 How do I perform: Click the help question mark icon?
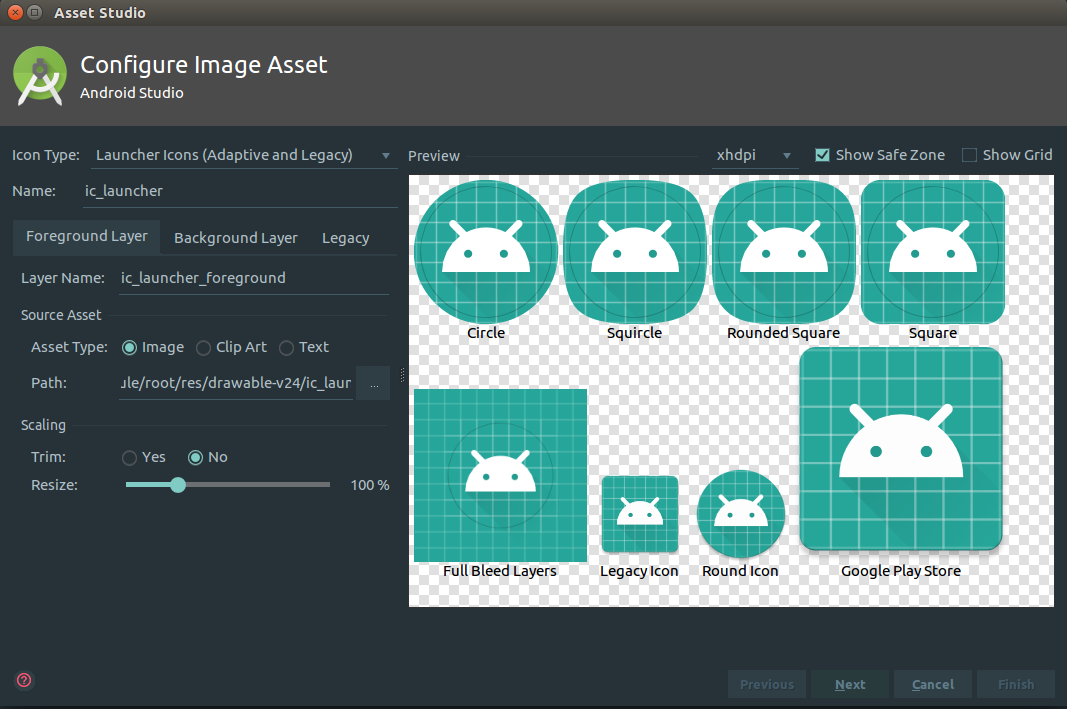tap(24, 680)
